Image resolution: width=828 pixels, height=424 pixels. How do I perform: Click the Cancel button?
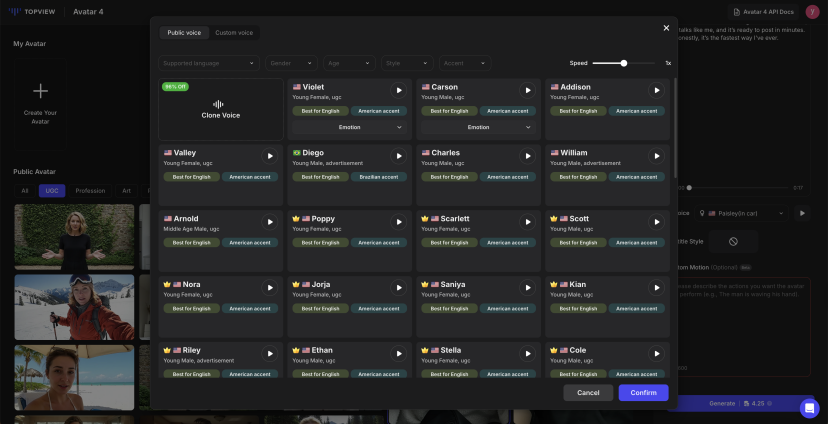point(588,393)
